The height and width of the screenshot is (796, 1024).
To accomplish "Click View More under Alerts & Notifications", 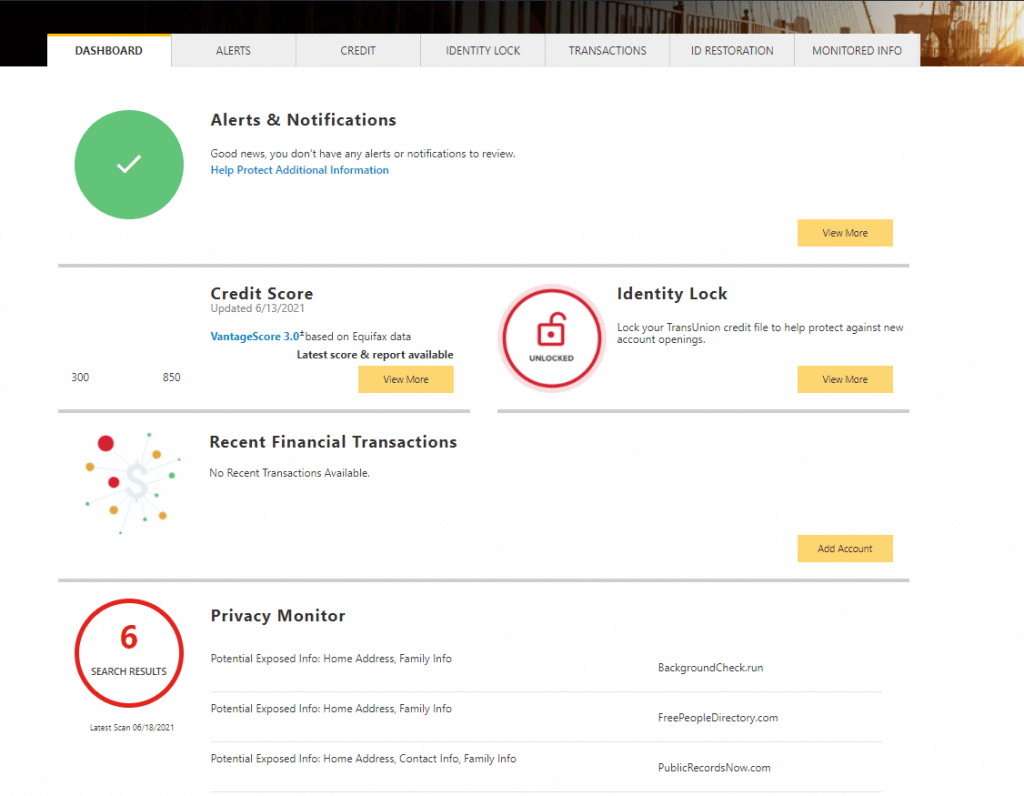I will coord(845,232).
